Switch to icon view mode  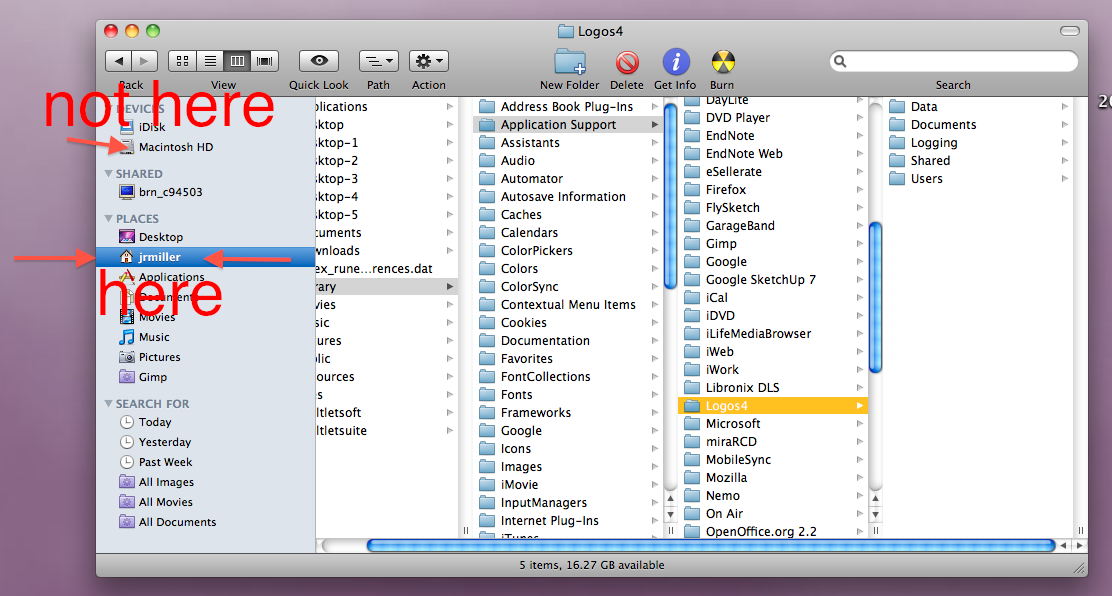click(182, 61)
